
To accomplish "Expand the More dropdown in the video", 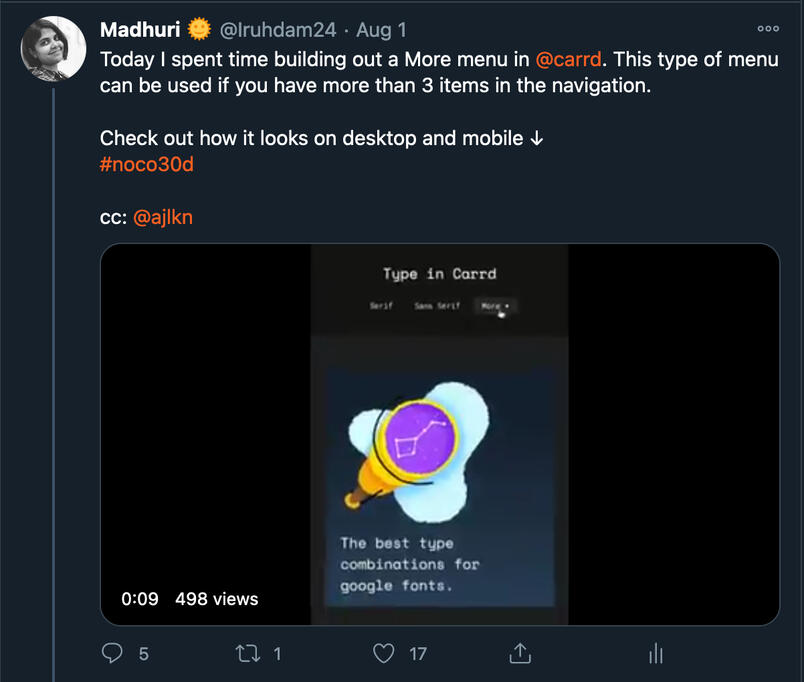I will [x=495, y=306].
